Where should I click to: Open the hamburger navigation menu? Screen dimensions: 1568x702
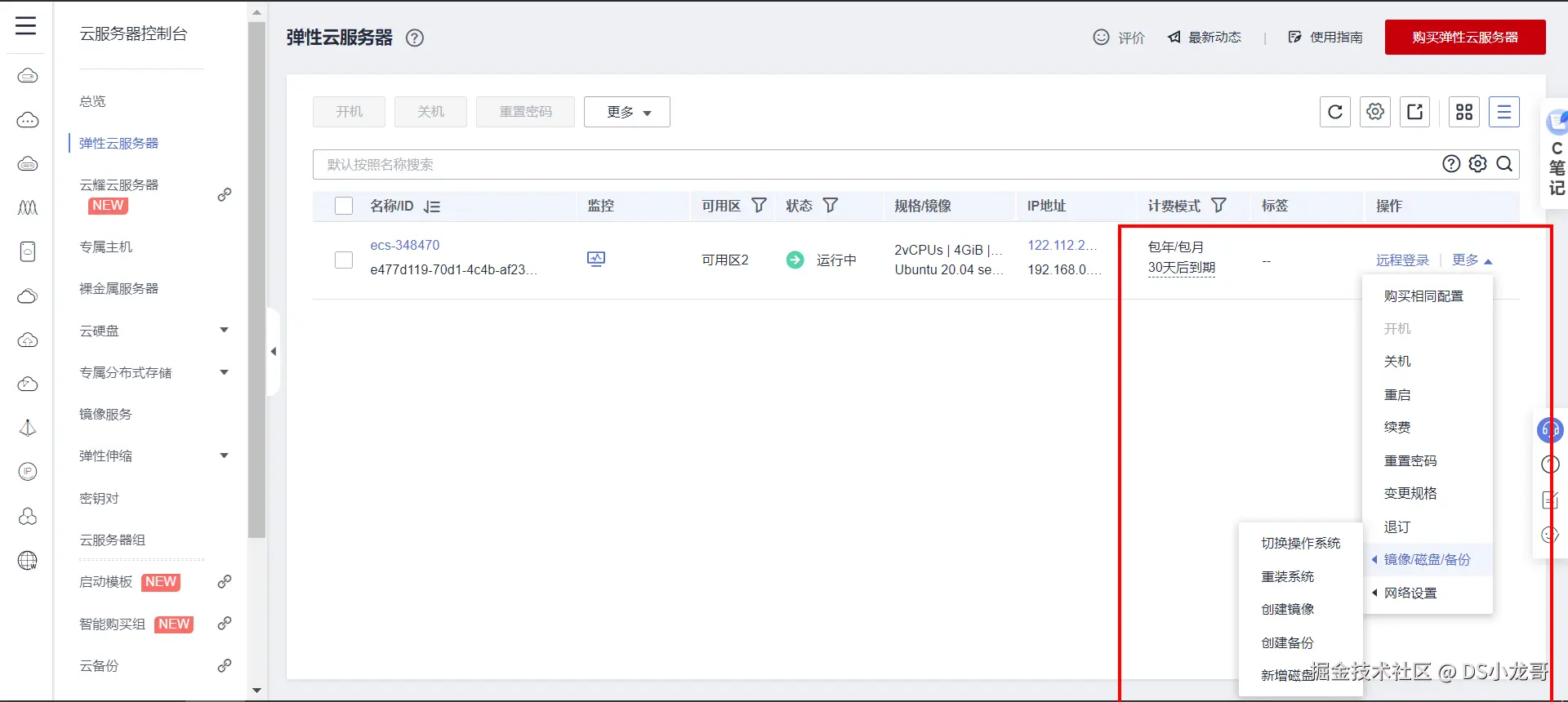click(26, 25)
